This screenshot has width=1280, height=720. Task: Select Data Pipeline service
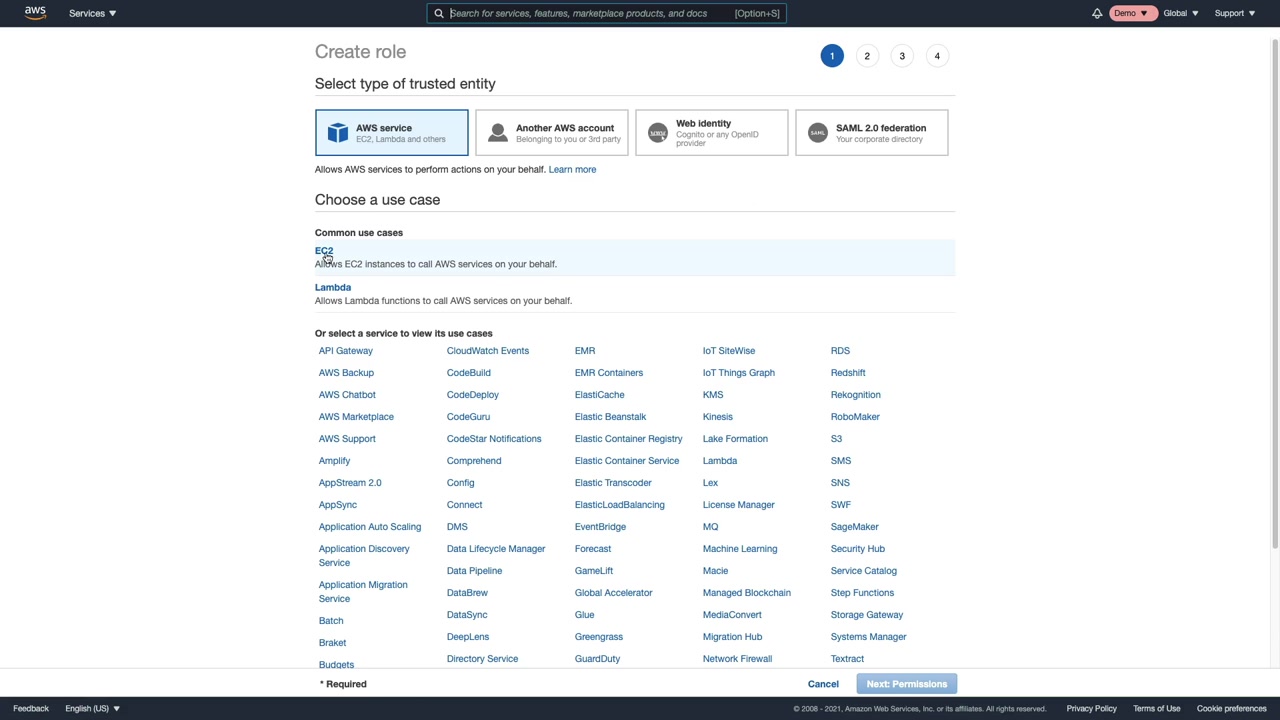click(x=475, y=571)
